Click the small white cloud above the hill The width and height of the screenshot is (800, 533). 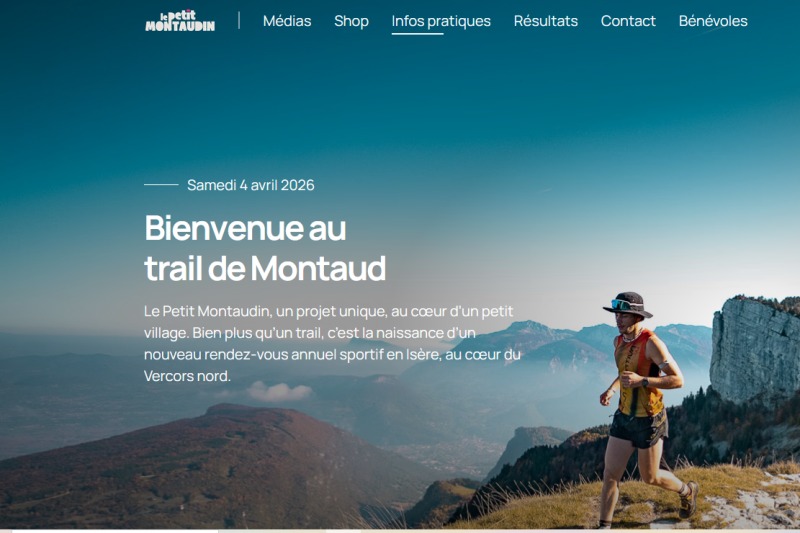[x=279, y=392]
